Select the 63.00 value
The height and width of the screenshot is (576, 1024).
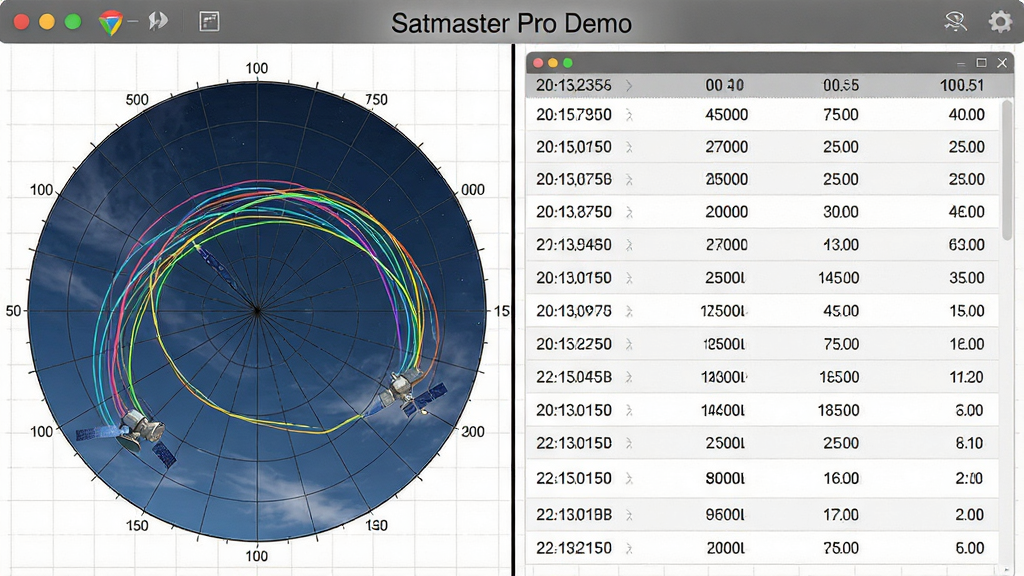click(967, 245)
